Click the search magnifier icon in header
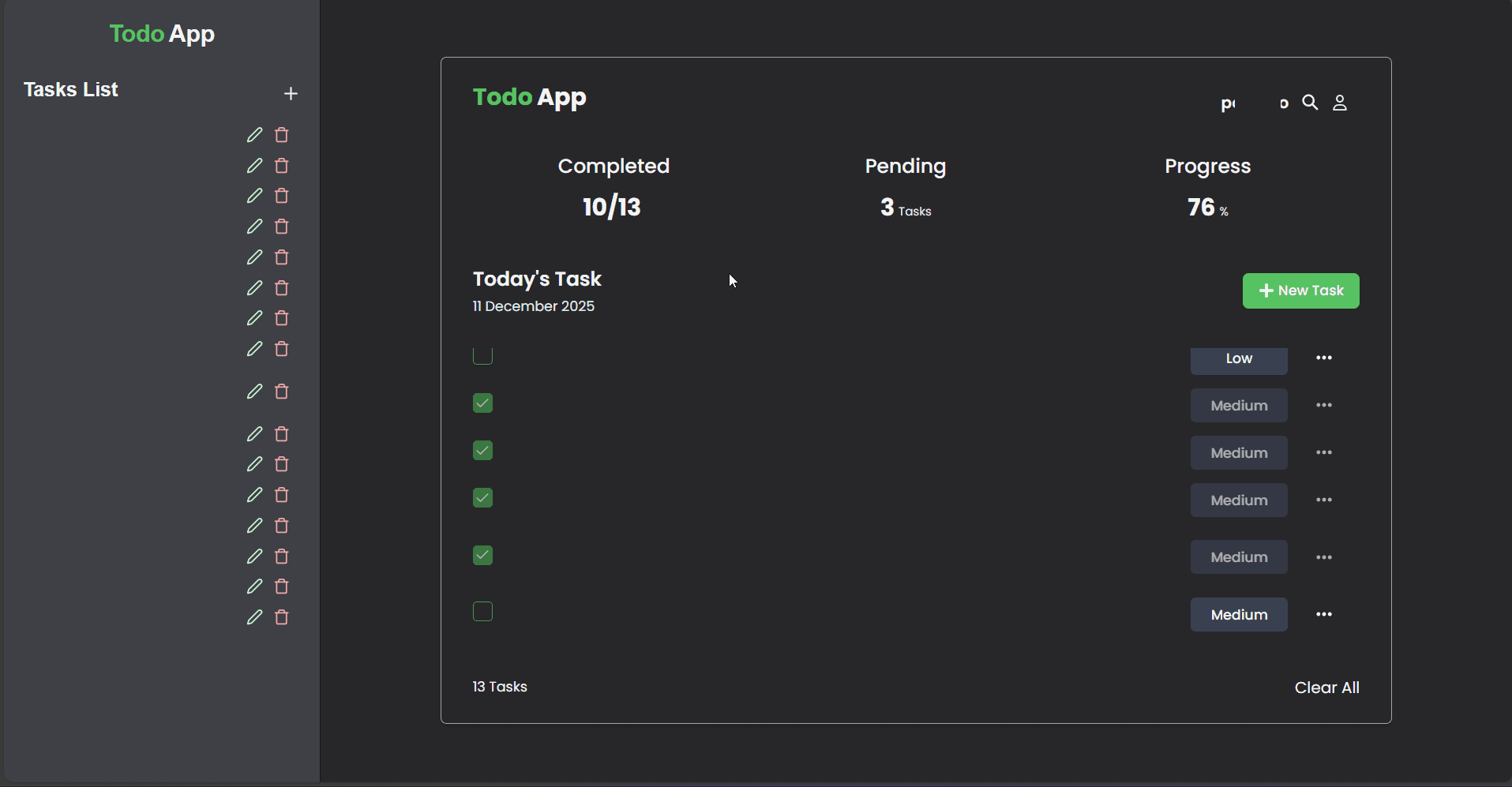This screenshot has width=1512, height=787. click(x=1310, y=103)
